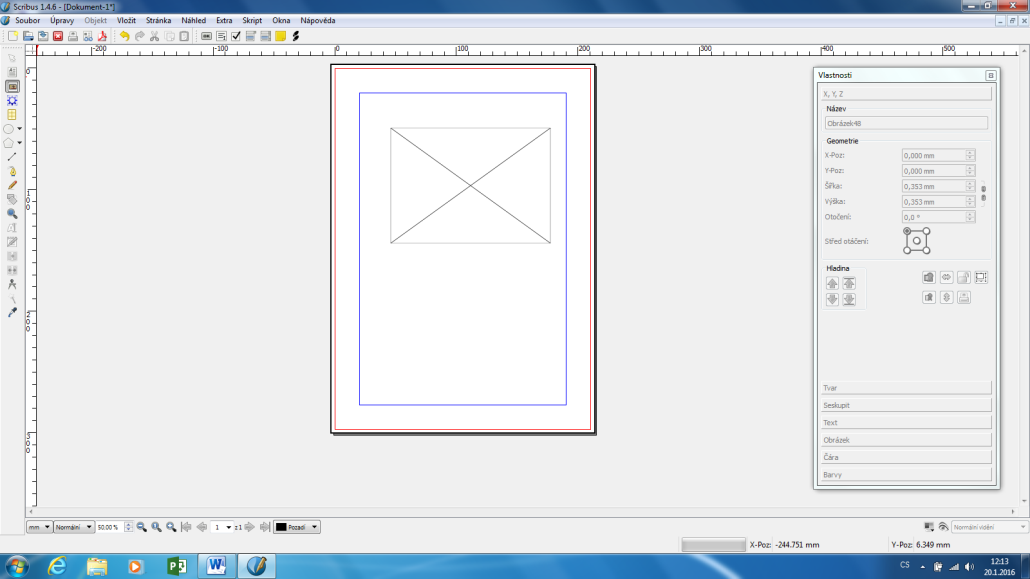Viewport: 1030px width, 579px height.
Task: Open the mm units dropdown
Action: pyautogui.click(x=39, y=527)
